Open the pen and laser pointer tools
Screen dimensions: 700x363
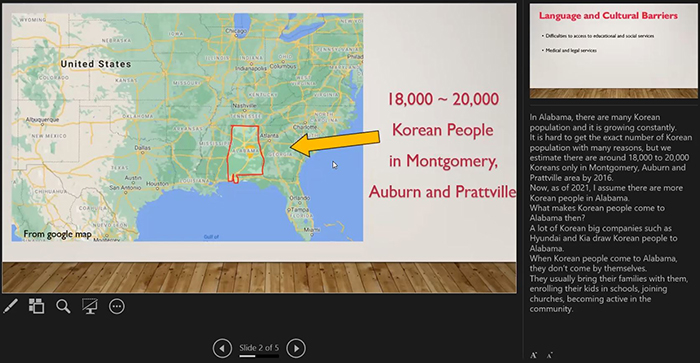(10, 306)
